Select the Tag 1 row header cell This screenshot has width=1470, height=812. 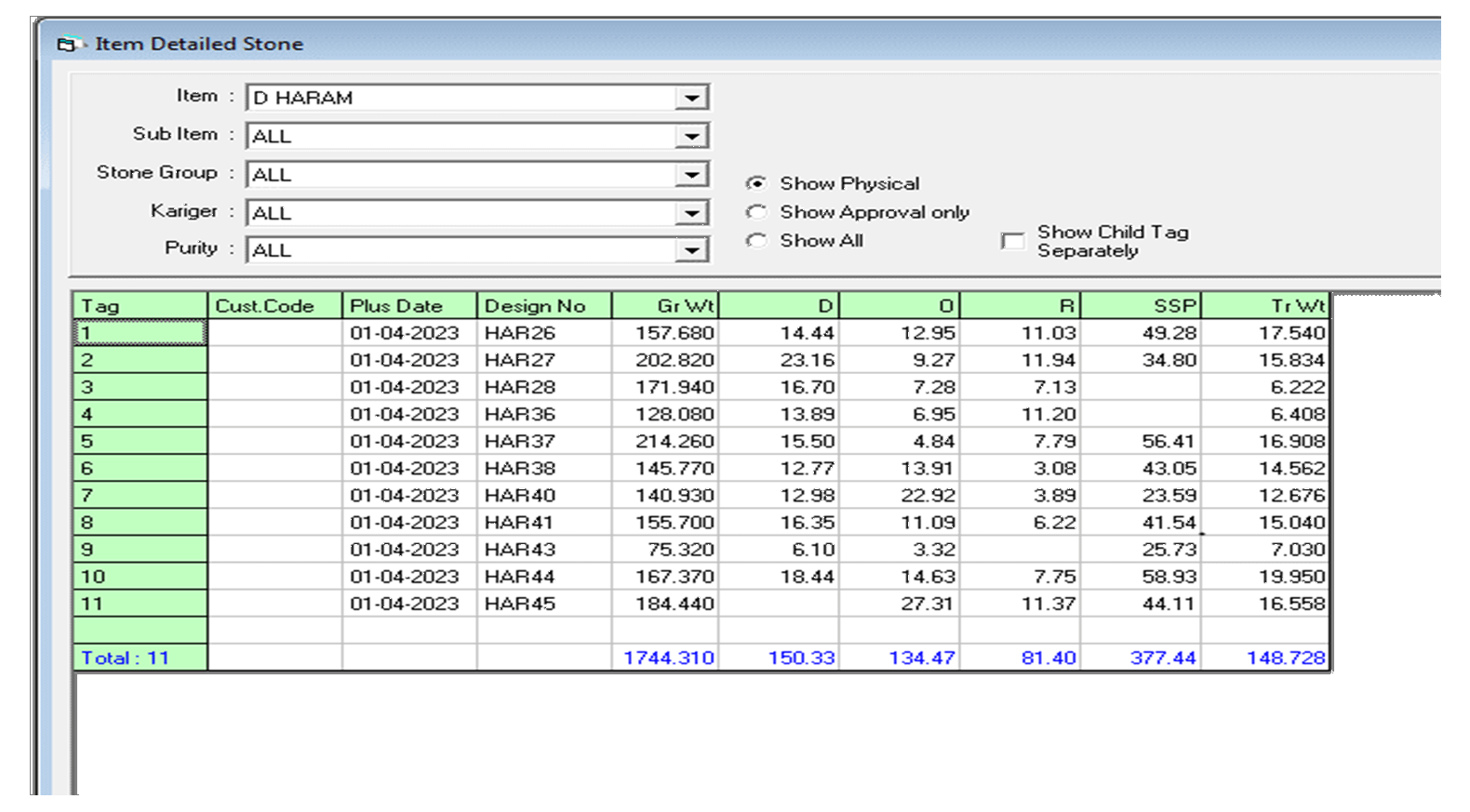tap(140, 333)
